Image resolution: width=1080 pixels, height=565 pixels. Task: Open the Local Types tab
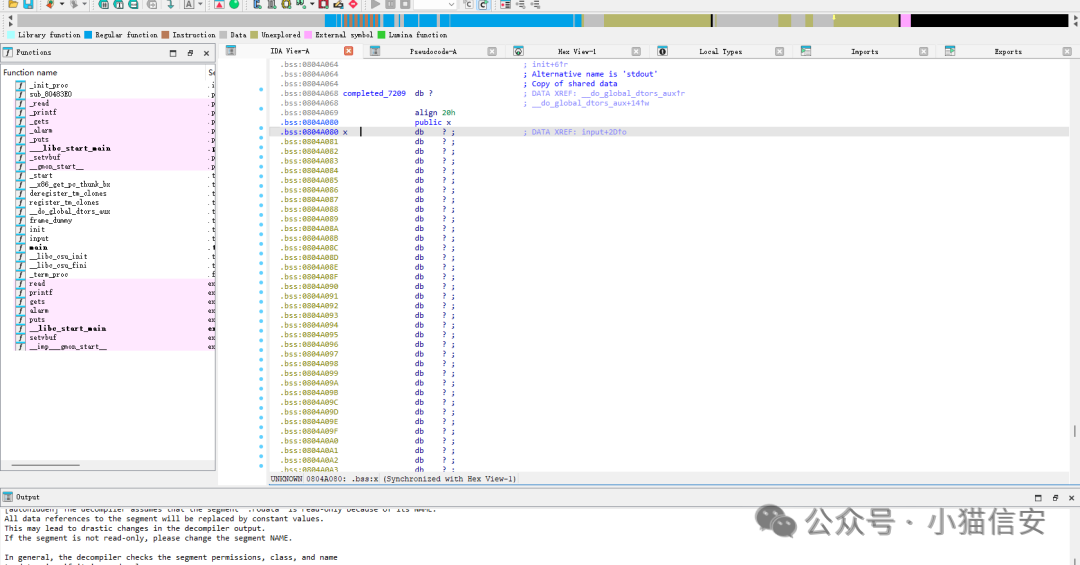(720, 51)
